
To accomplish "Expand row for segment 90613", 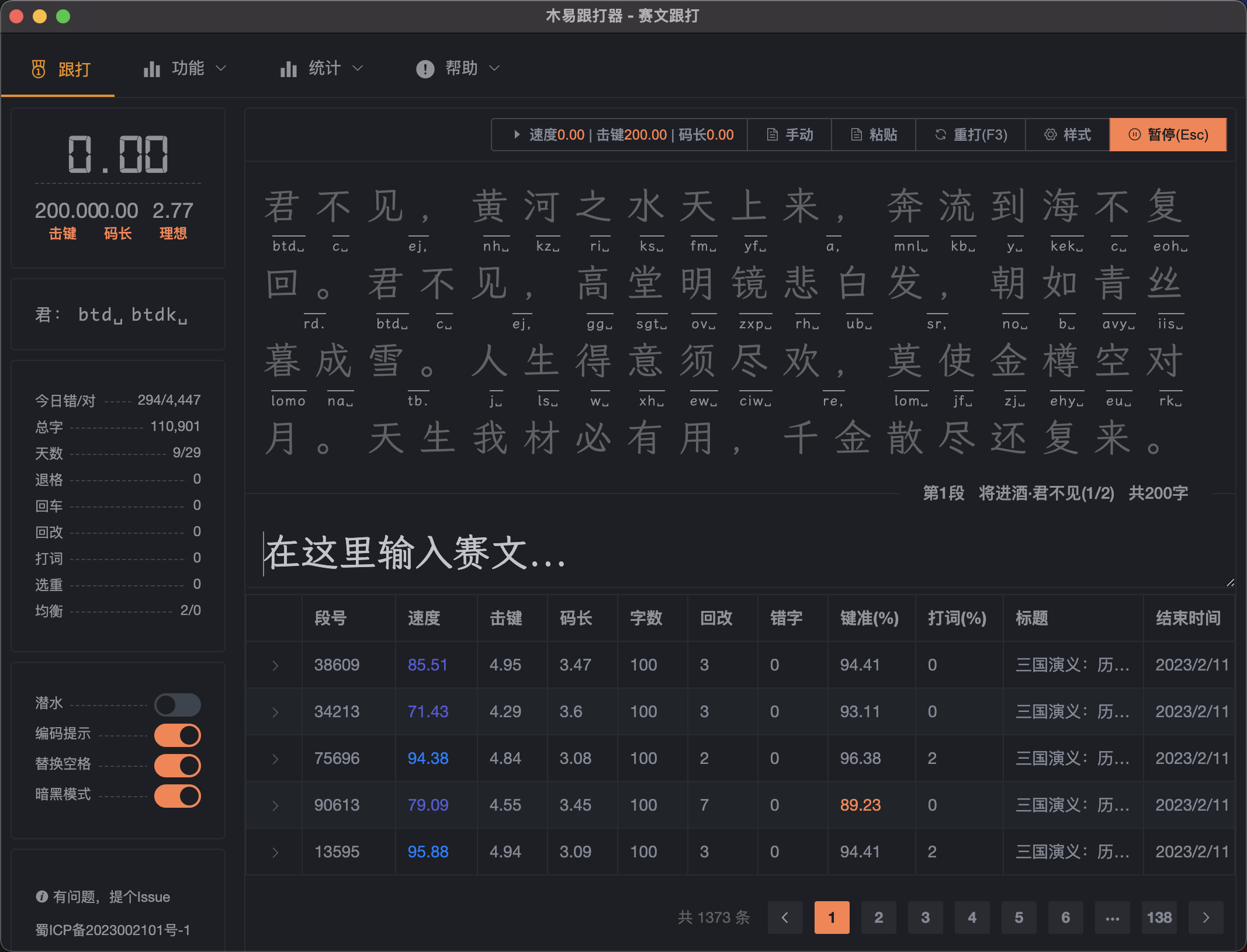I will [x=275, y=805].
